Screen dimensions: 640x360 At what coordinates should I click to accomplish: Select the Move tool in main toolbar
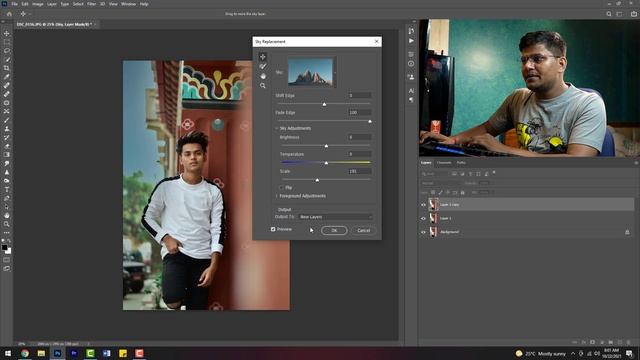click(x=7, y=33)
